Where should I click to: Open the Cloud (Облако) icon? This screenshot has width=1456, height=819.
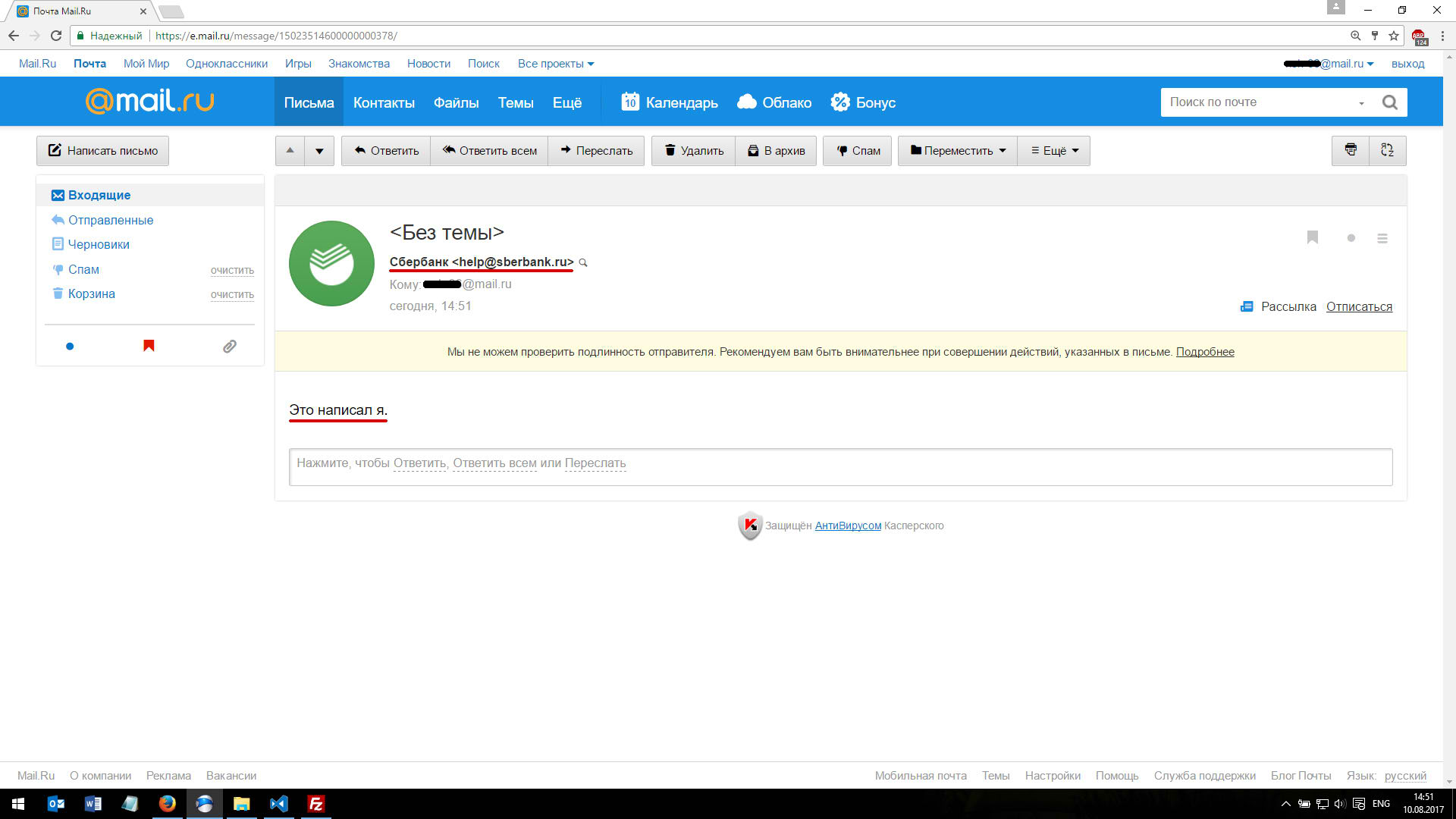click(x=747, y=102)
